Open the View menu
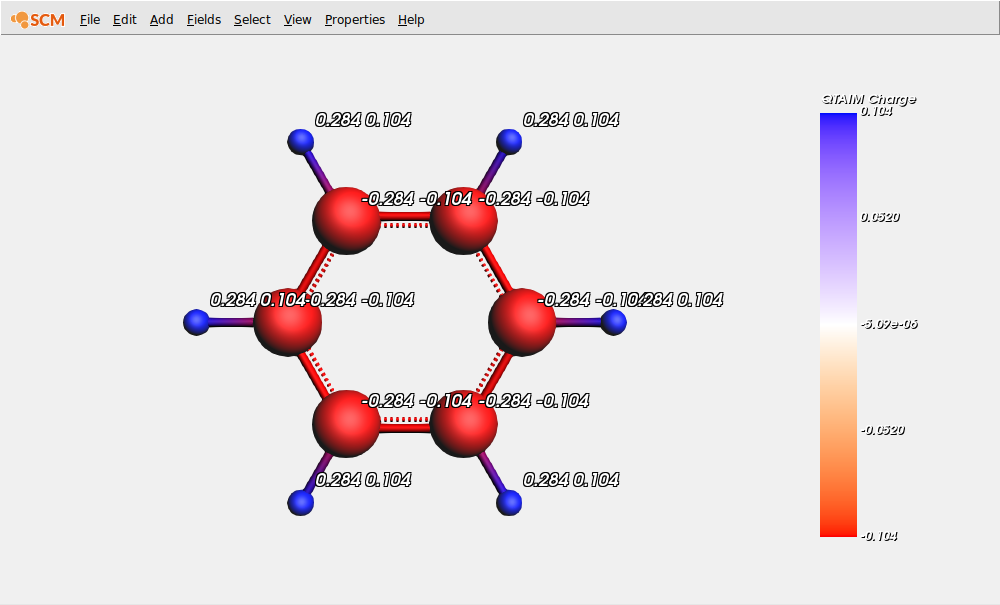 tap(297, 19)
